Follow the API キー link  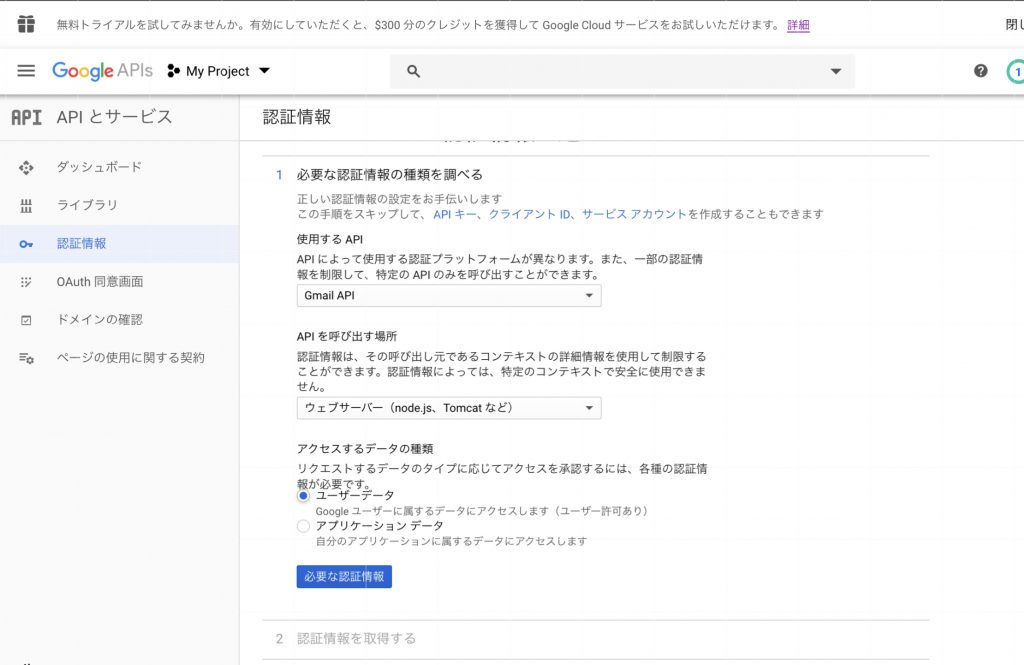tap(455, 214)
